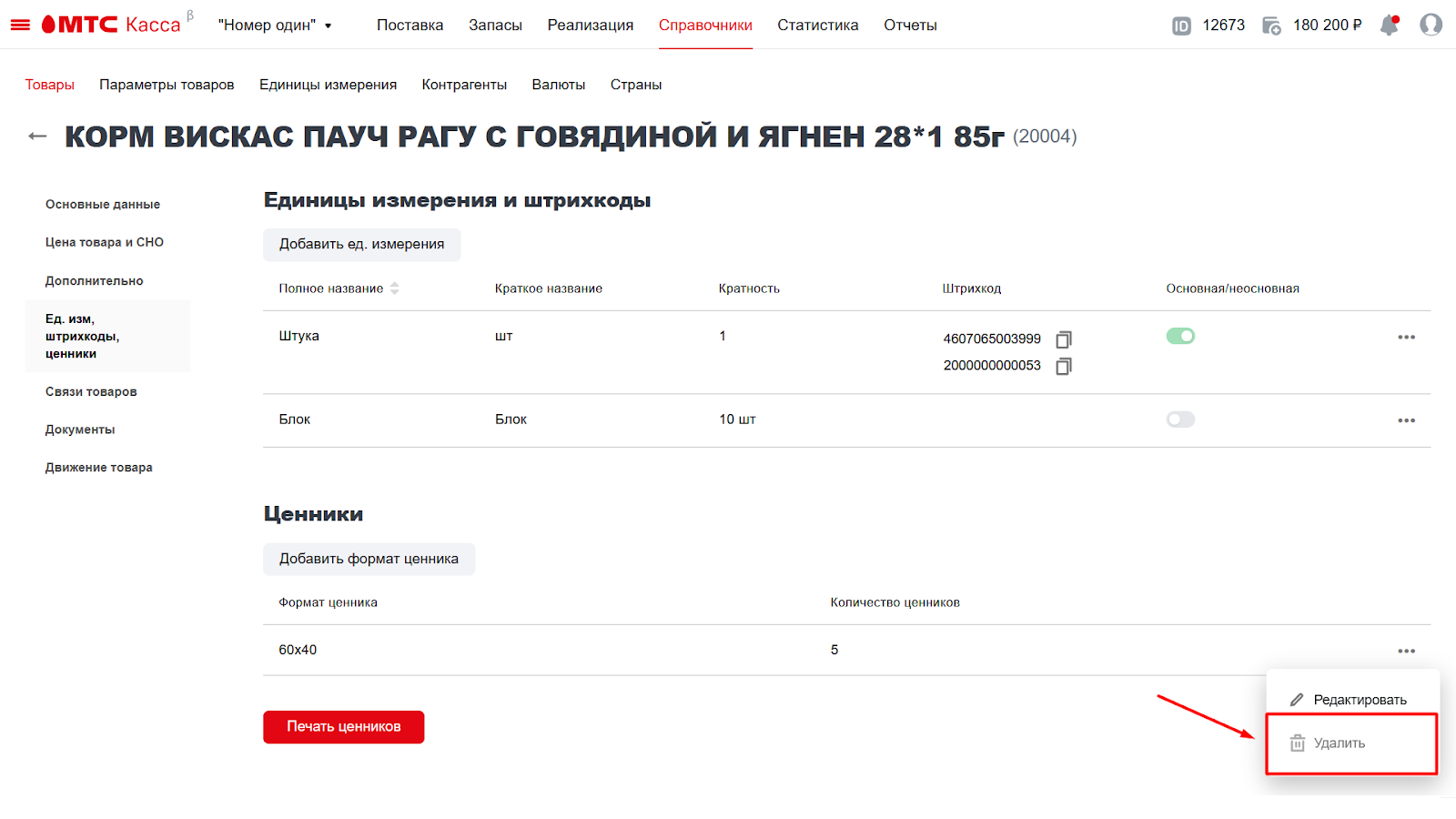Click the Штука unit name cell

click(x=298, y=336)
